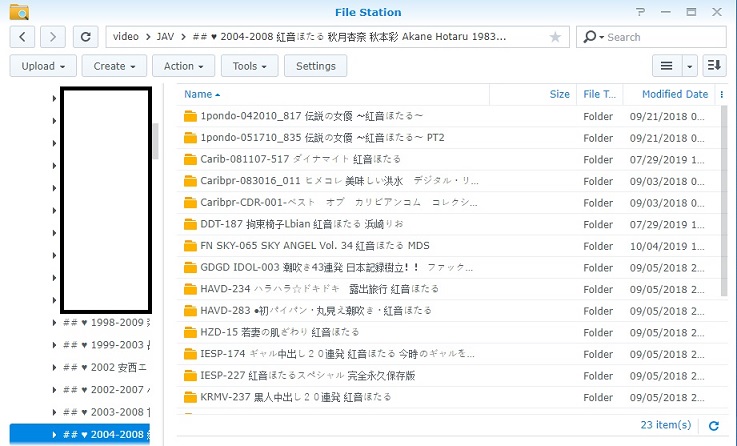Expand the Action dropdown menu
Screen dimensions: 737x446
[x=185, y=66]
